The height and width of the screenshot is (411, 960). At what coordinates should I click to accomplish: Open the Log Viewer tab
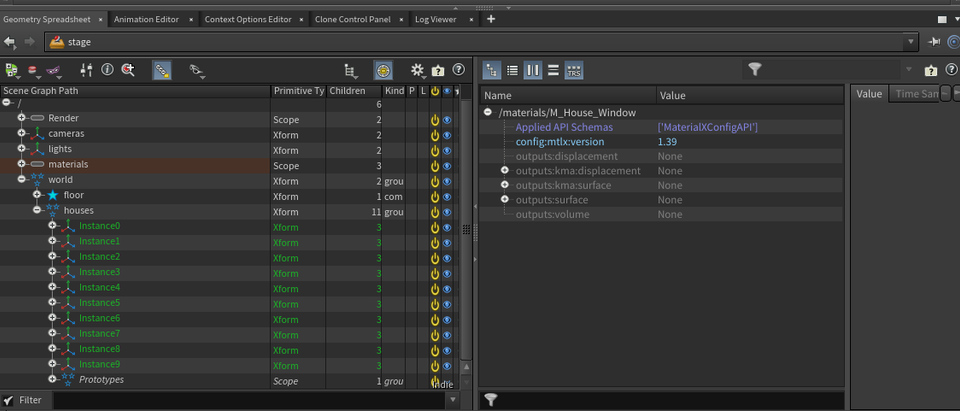438,19
